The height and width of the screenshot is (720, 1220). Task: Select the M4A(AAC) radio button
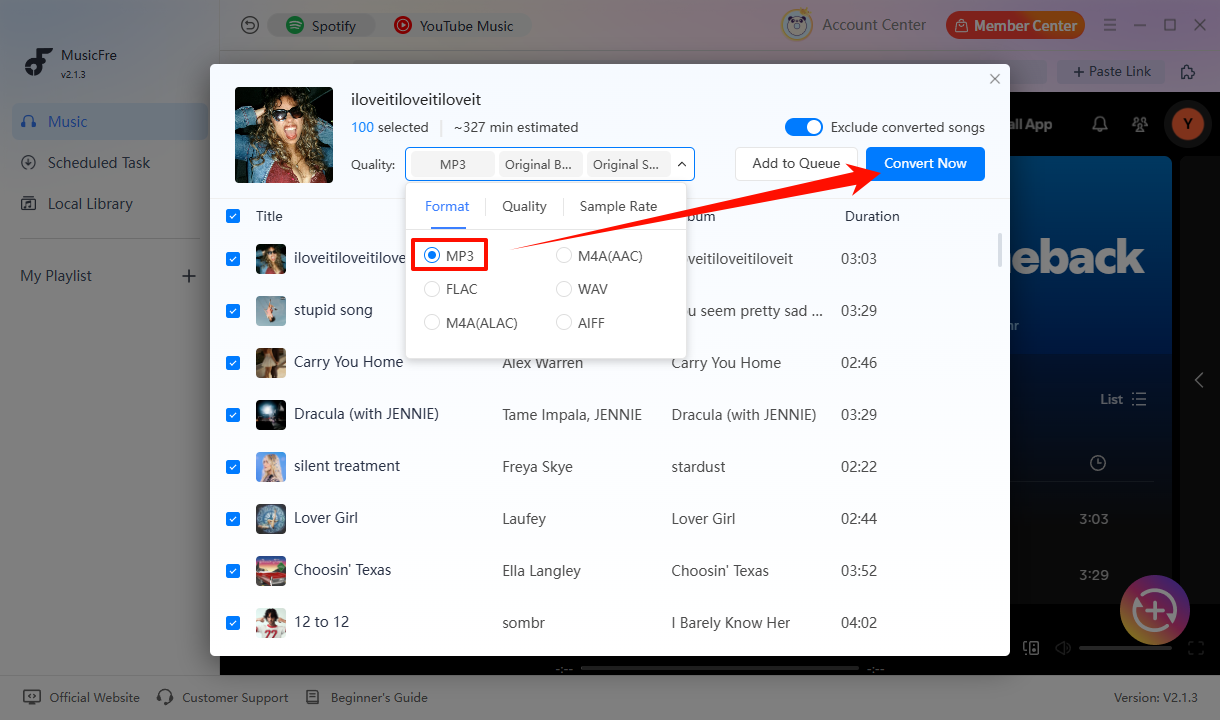564,256
